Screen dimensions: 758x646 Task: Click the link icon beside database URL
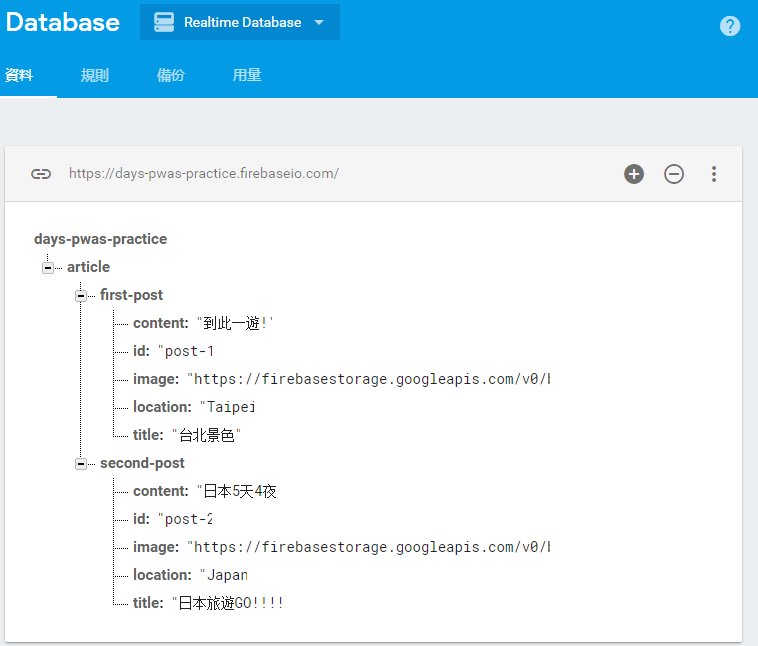[x=41, y=174]
